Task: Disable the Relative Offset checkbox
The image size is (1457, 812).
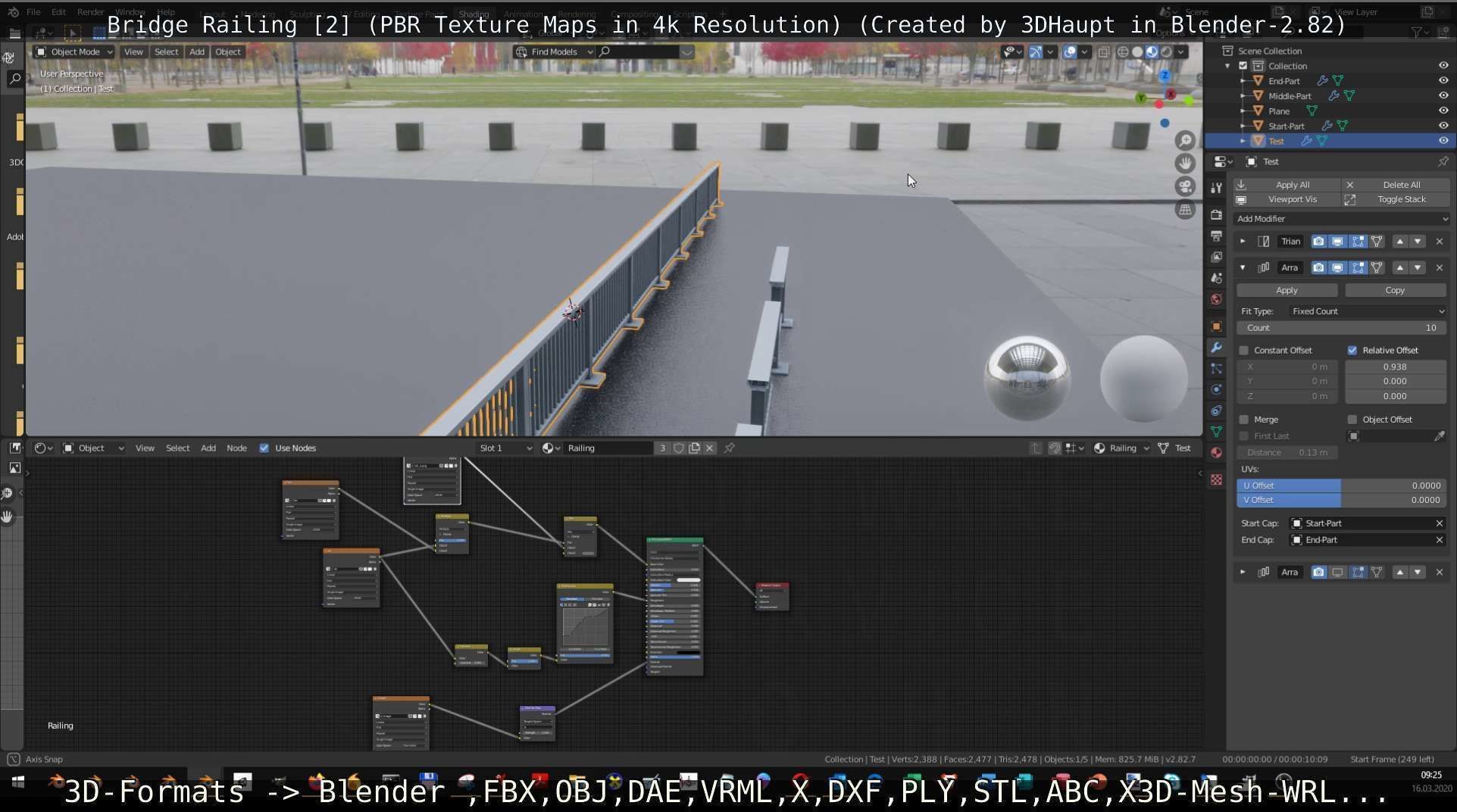Action: [1352, 351]
